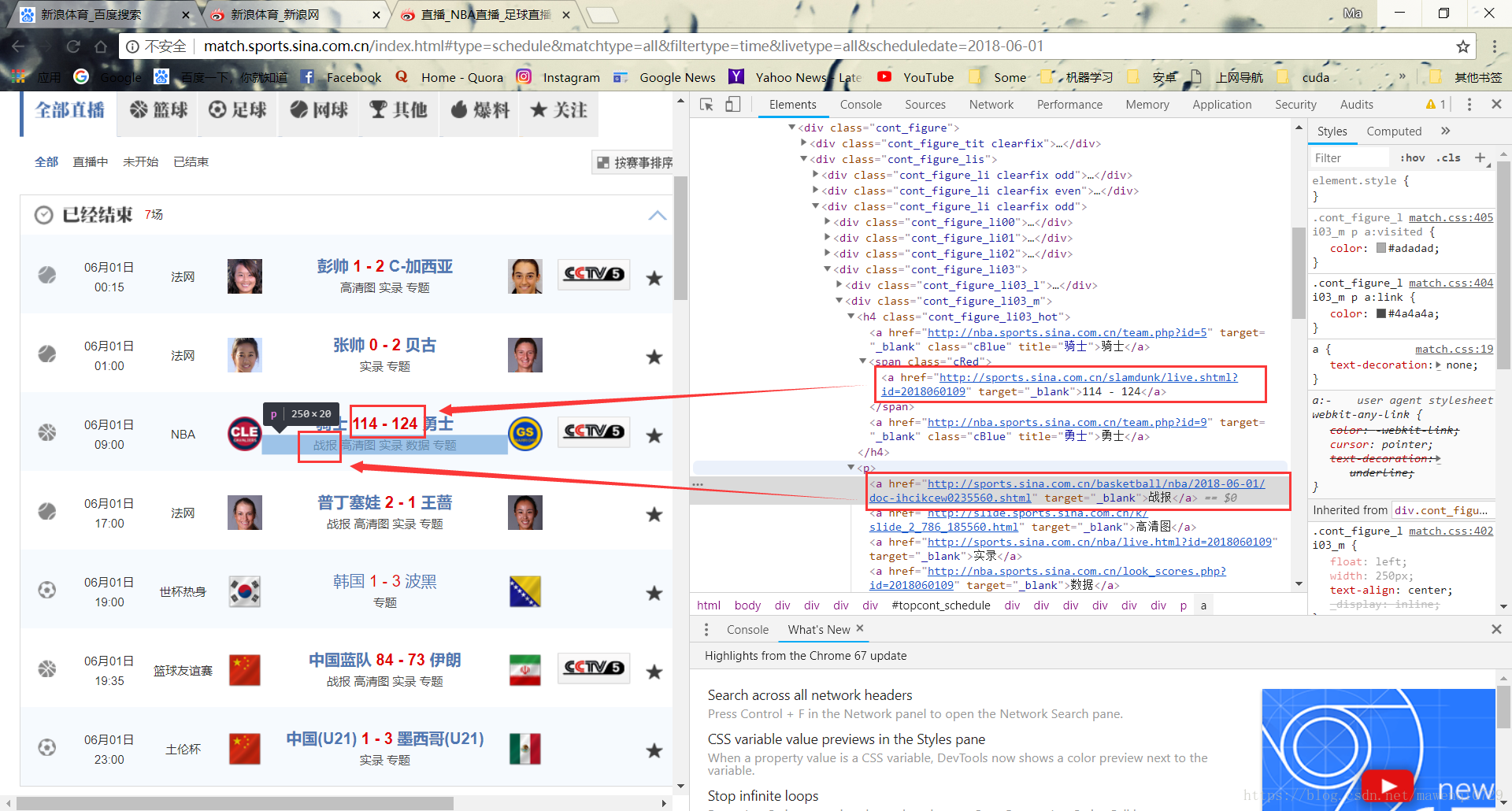1512x811 pixels.
Task: Select the 关注 favorites tab
Action: (x=559, y=110)
